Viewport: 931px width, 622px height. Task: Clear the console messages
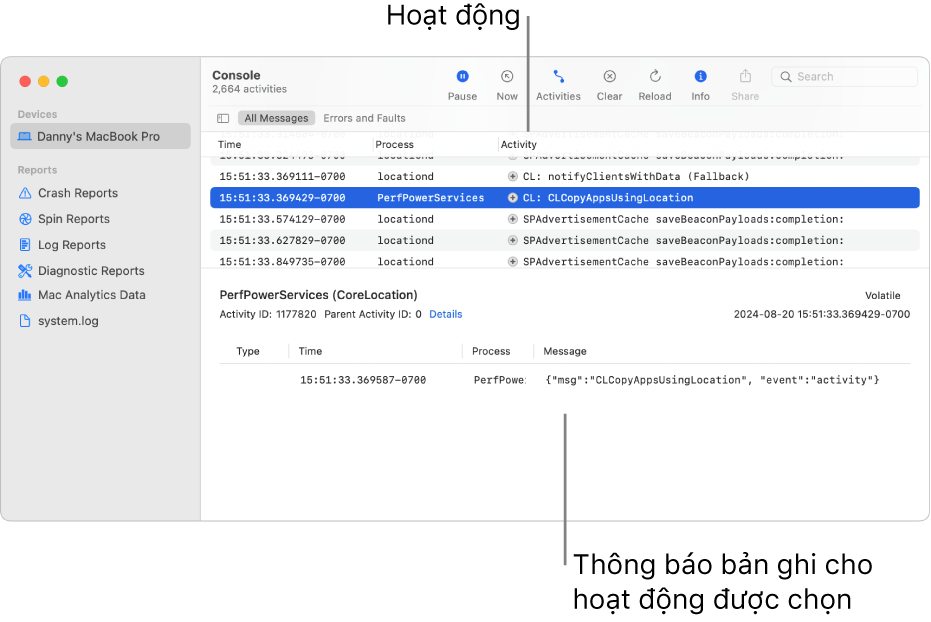coord(609,77)
